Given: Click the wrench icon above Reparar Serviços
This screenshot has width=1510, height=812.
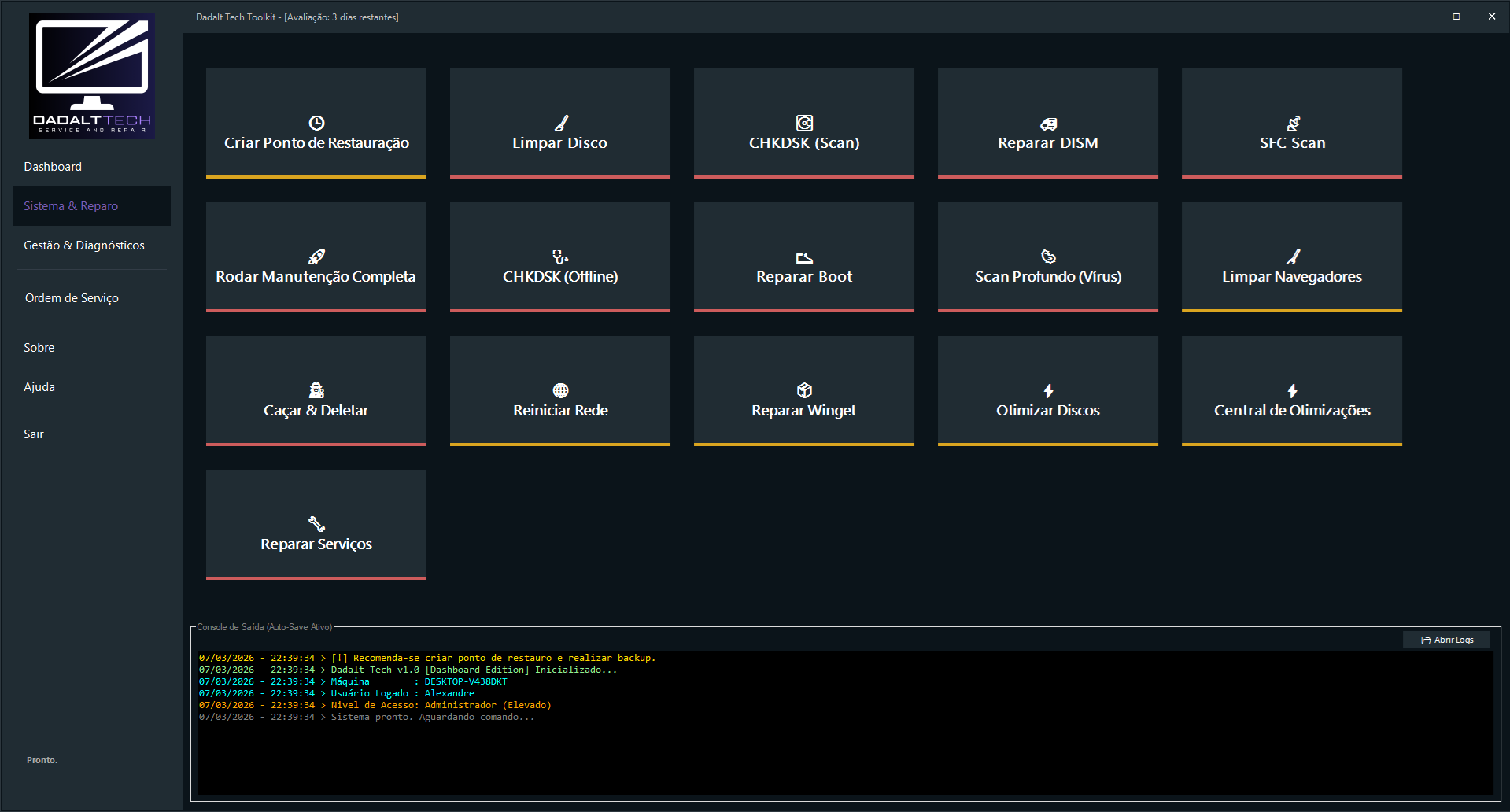Looking at the screenshot, I should 316,524.
